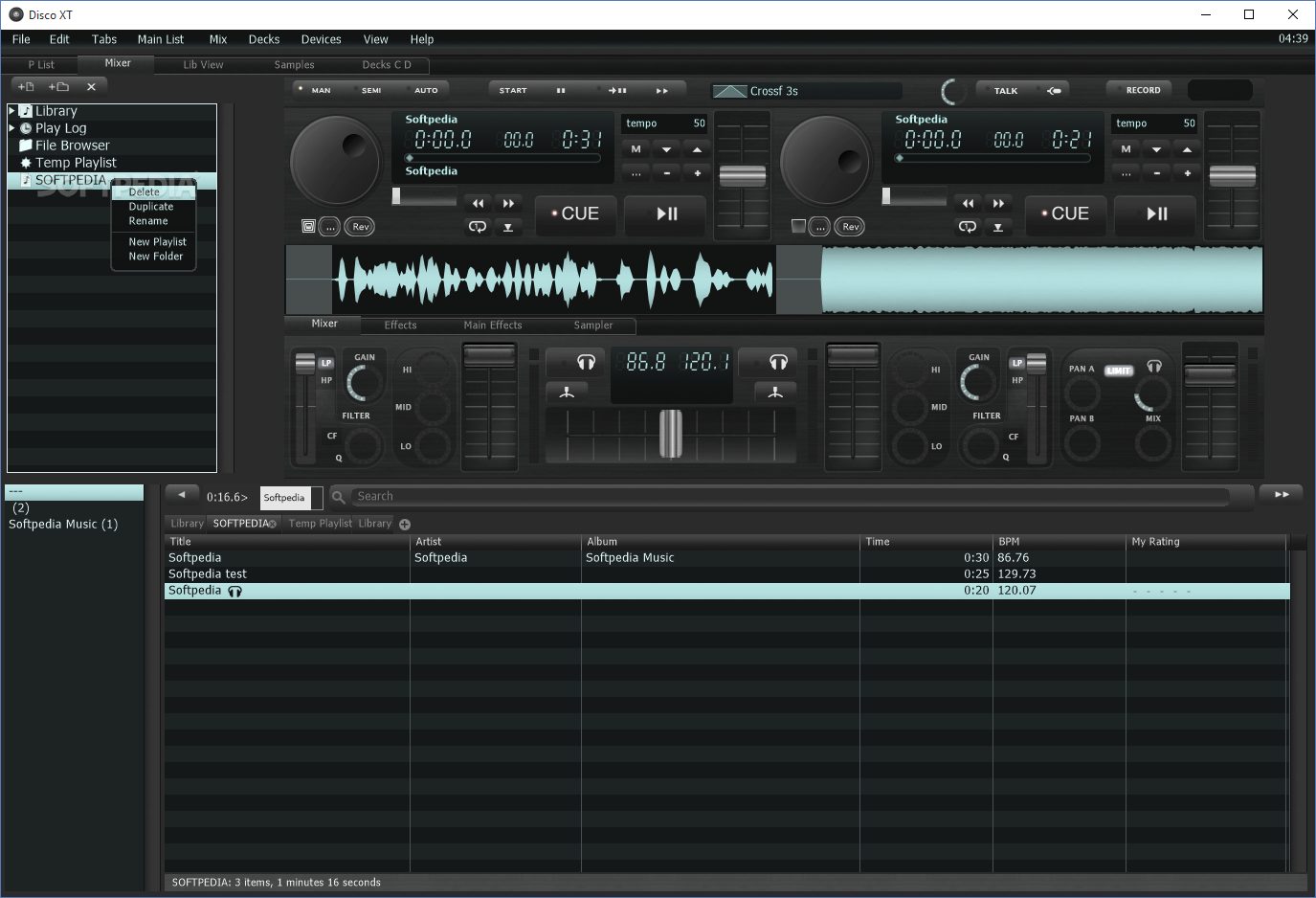Click the Crossf 3s crossfade selector
Screen dimensions: 1316x898
807,91
